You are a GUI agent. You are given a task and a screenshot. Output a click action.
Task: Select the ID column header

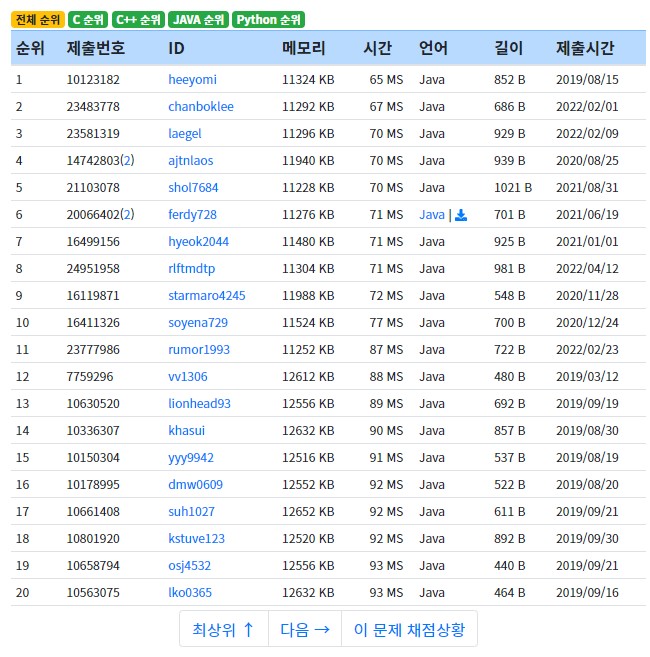click(x=176, y=48)
